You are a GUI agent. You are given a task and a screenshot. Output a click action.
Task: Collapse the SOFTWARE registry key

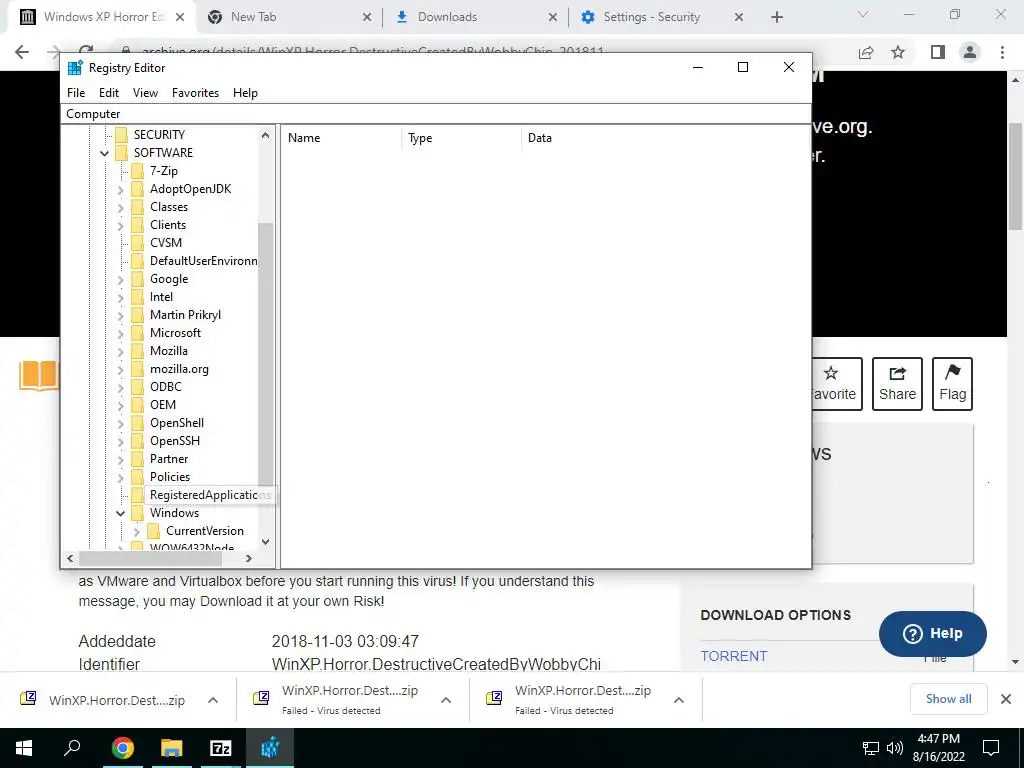point(104,153)
